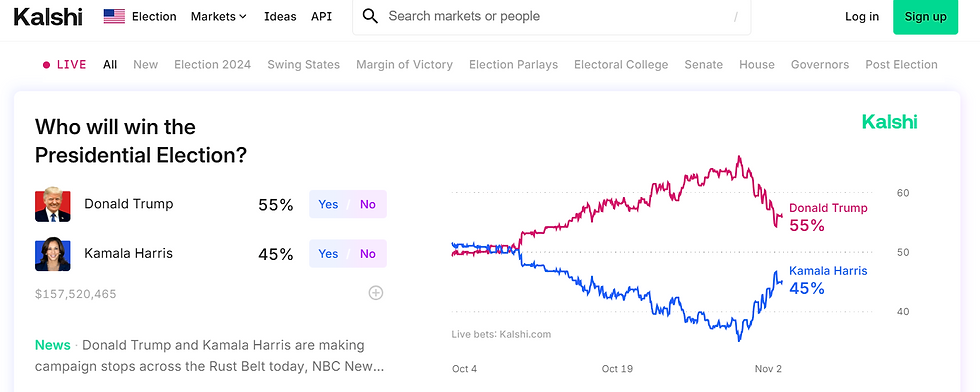Open the Swing States tab
This screenshot has height=392, width=980.
pos(304,64)
